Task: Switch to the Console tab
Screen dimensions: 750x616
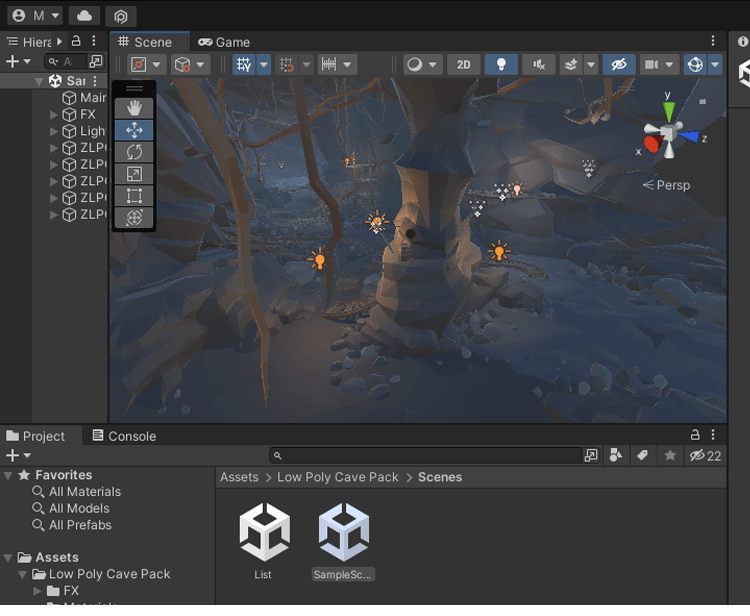Action: [x=124, y=436]
